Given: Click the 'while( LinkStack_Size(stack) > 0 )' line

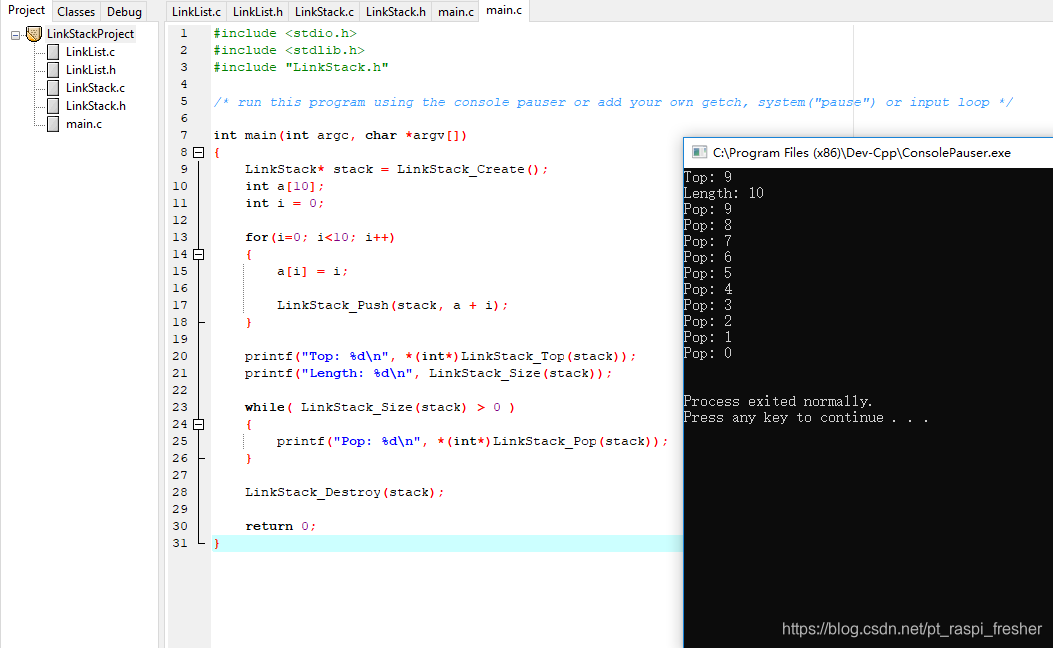Looking at the screenshot, I should pyautogui.click(x=379, y=408).
